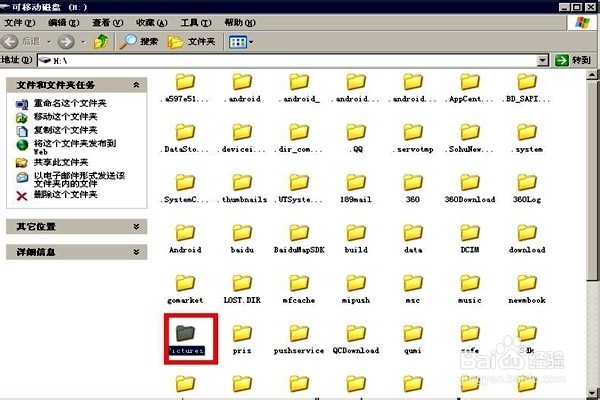Select the .servotmp folder
The width and height of the screenshot is (600, 400).
(x=413, y=139)
